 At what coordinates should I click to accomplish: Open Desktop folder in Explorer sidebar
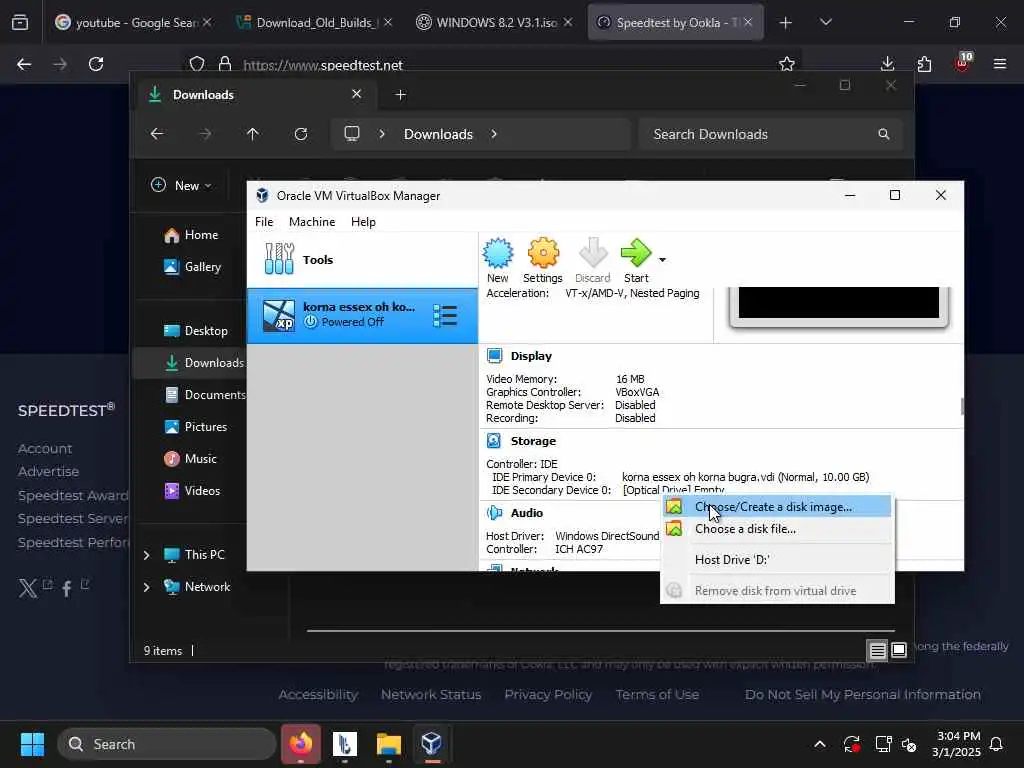196,331
